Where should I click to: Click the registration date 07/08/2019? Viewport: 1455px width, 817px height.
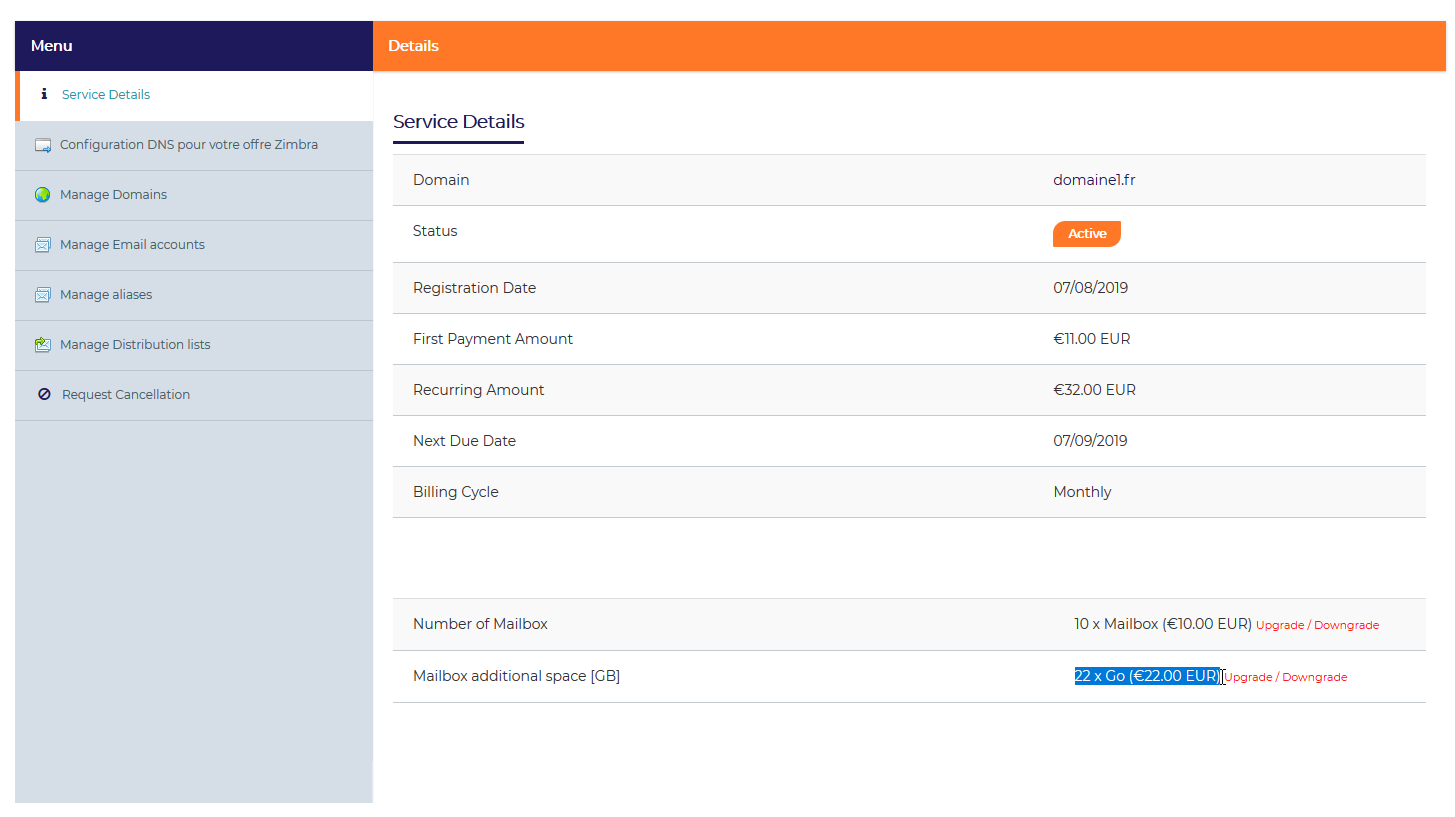pos(1090,288)
